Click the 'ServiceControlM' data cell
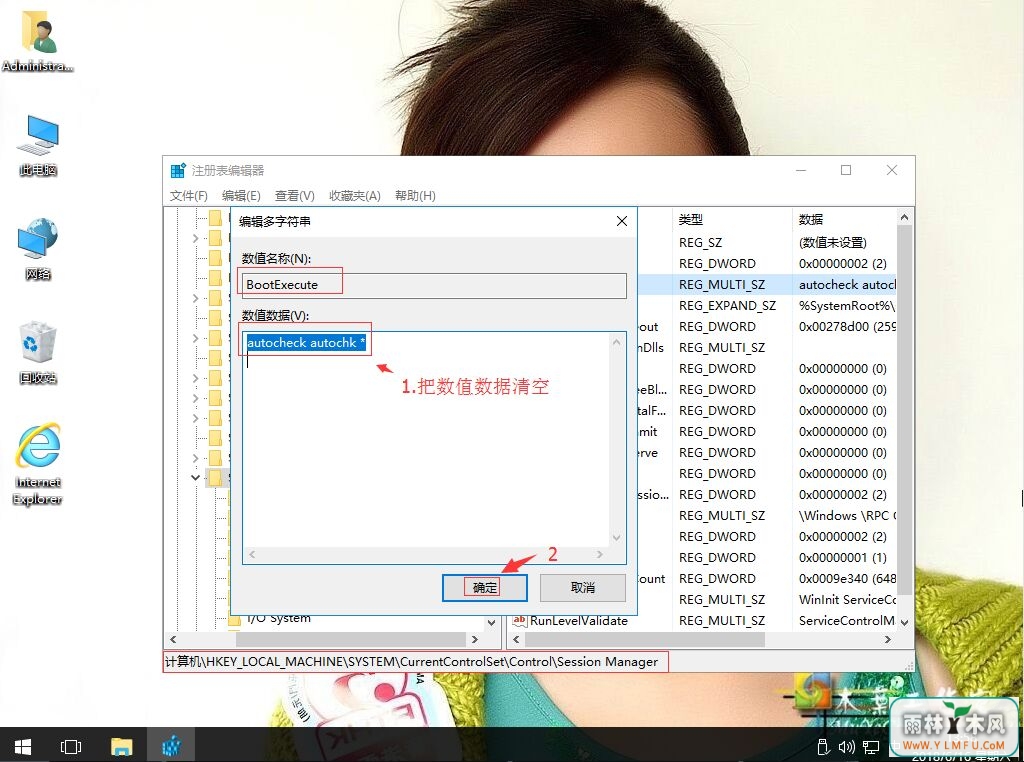 tap(847, 620)
